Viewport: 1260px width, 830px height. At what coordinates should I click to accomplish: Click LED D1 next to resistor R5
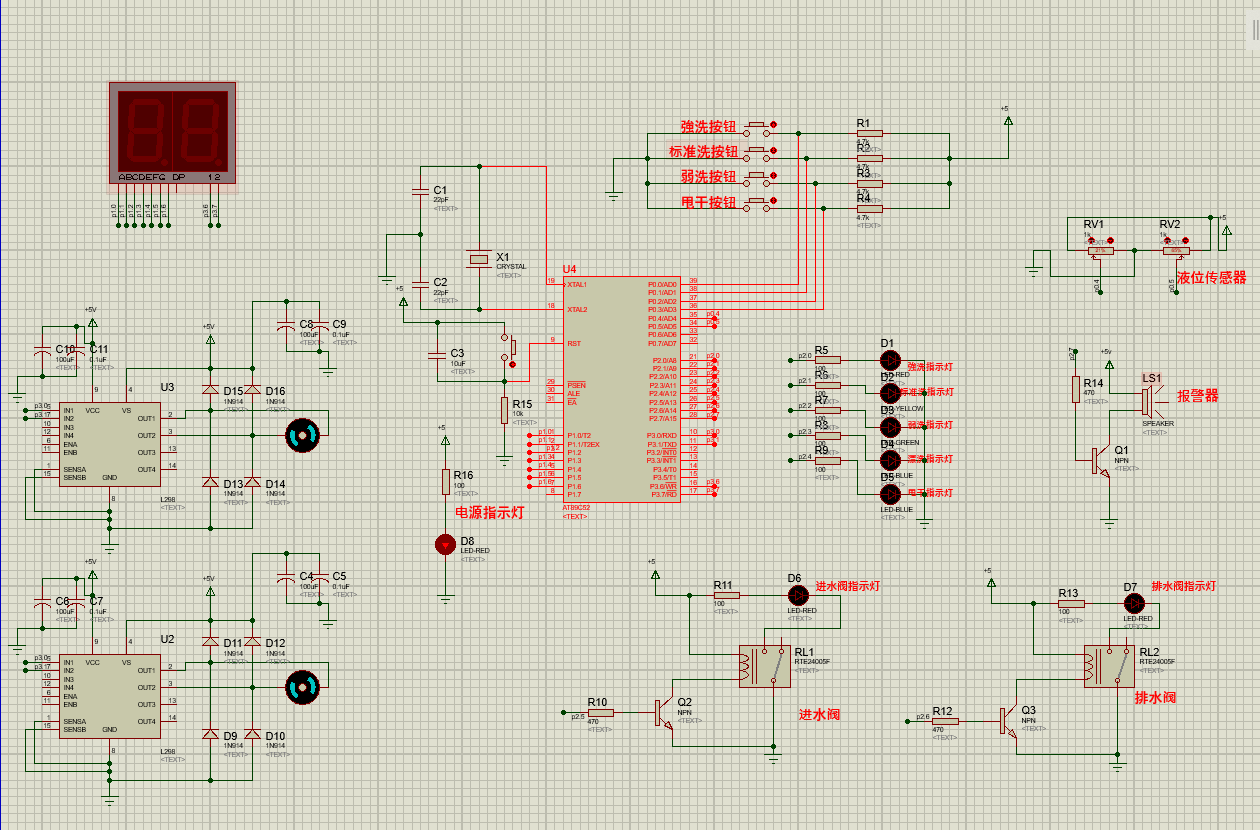889,359
